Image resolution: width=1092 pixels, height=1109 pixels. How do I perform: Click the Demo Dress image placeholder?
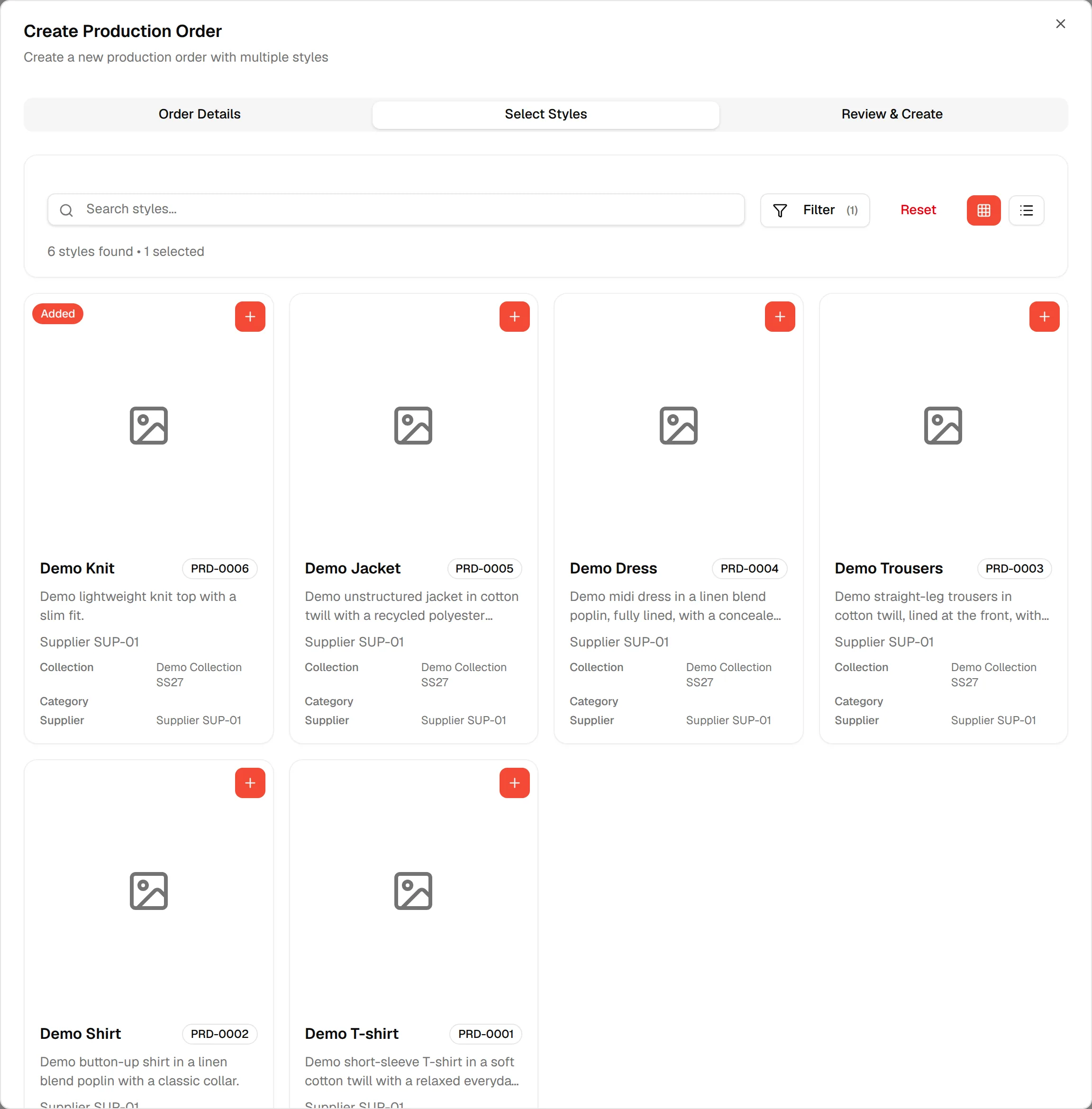tap(679, 426)
